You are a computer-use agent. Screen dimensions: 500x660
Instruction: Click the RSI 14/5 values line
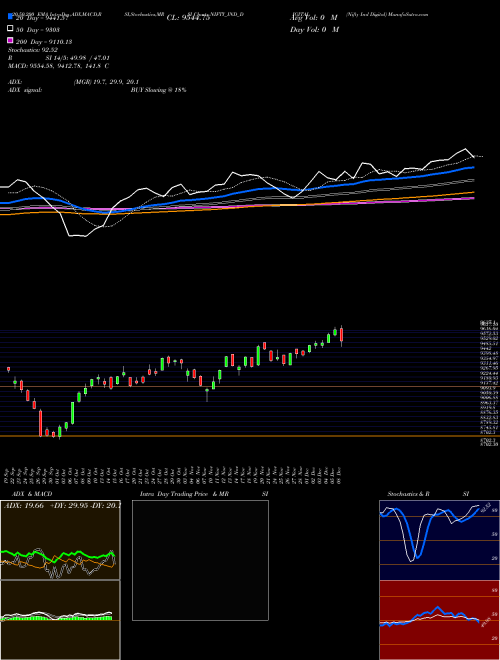click(59, 58)
